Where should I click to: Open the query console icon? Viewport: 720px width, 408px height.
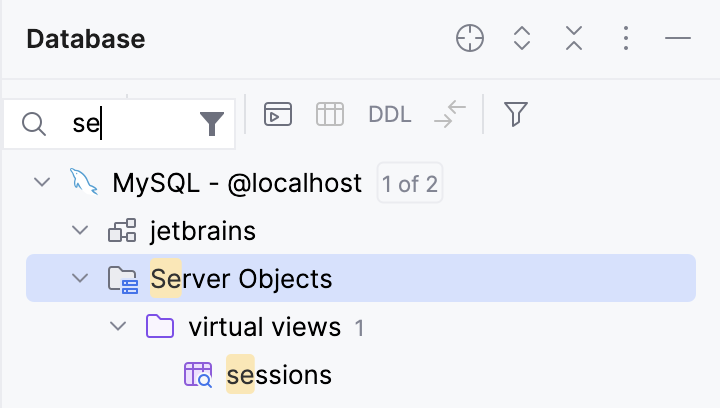coord(277,115)
